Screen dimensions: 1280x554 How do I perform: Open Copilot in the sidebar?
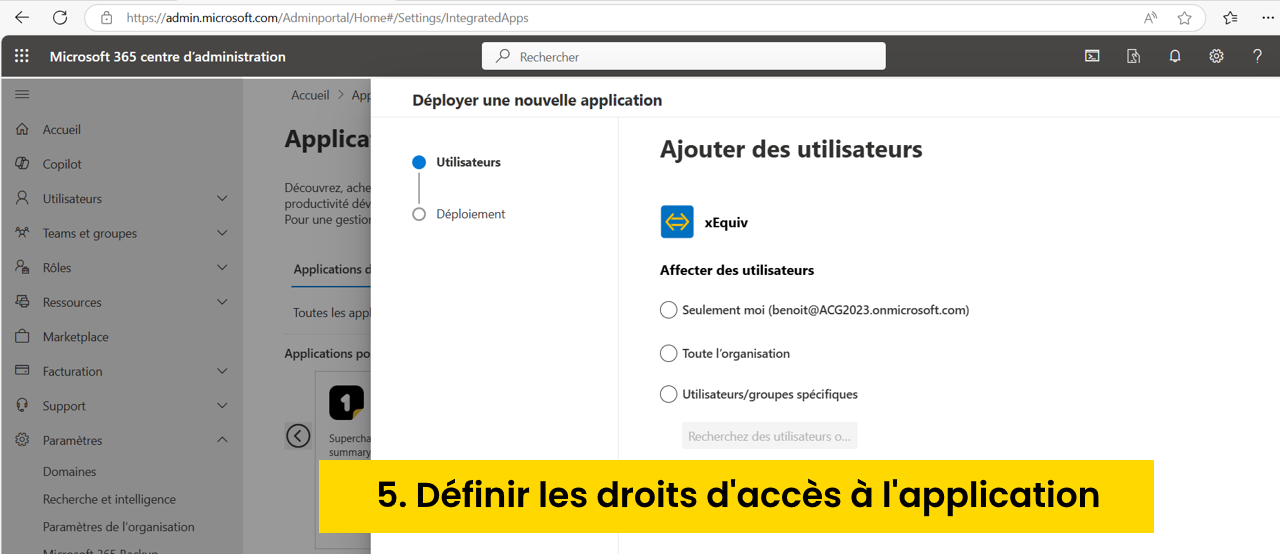click(x=62, y=164)
